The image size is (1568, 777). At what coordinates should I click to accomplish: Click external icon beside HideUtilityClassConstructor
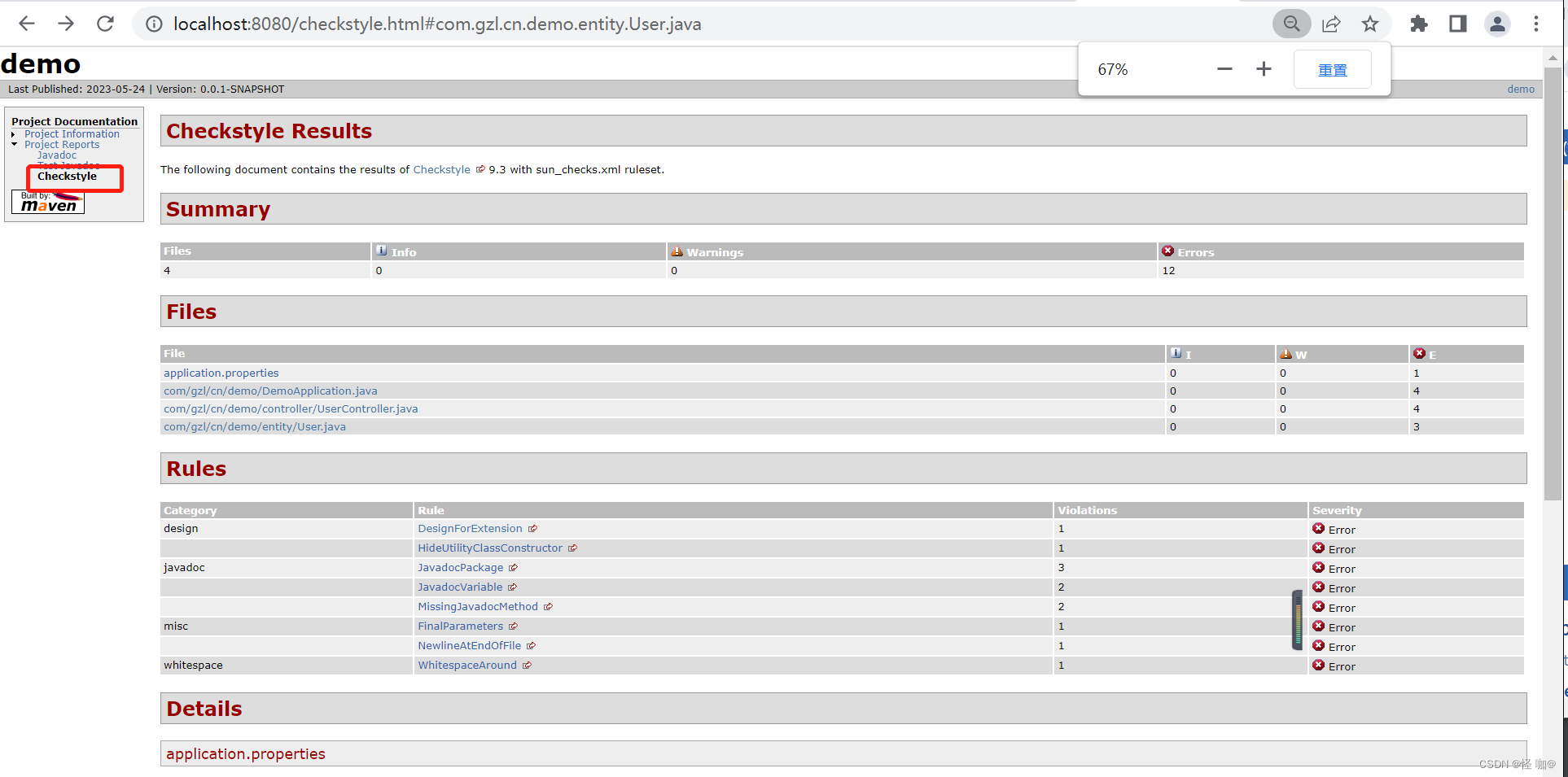point(572,548)
